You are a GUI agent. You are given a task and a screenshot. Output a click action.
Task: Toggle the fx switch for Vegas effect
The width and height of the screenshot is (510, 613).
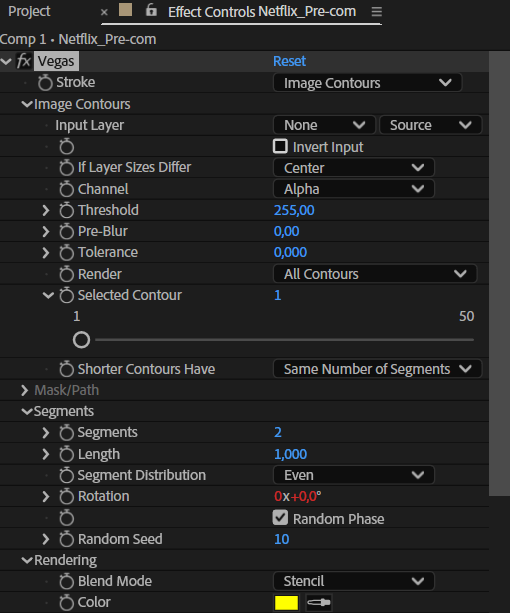[x=24, y=61]
